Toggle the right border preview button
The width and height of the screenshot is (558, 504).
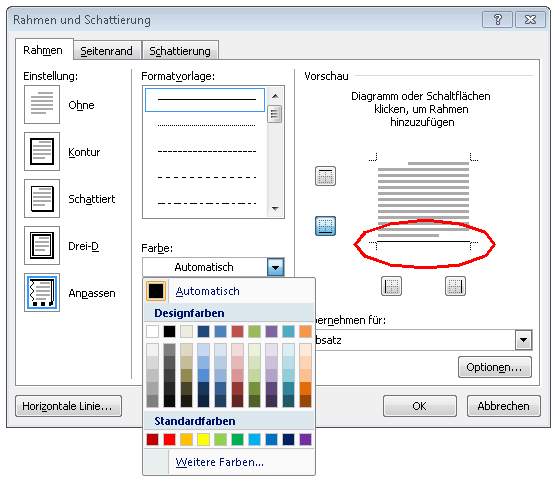(x=455, y=286)
